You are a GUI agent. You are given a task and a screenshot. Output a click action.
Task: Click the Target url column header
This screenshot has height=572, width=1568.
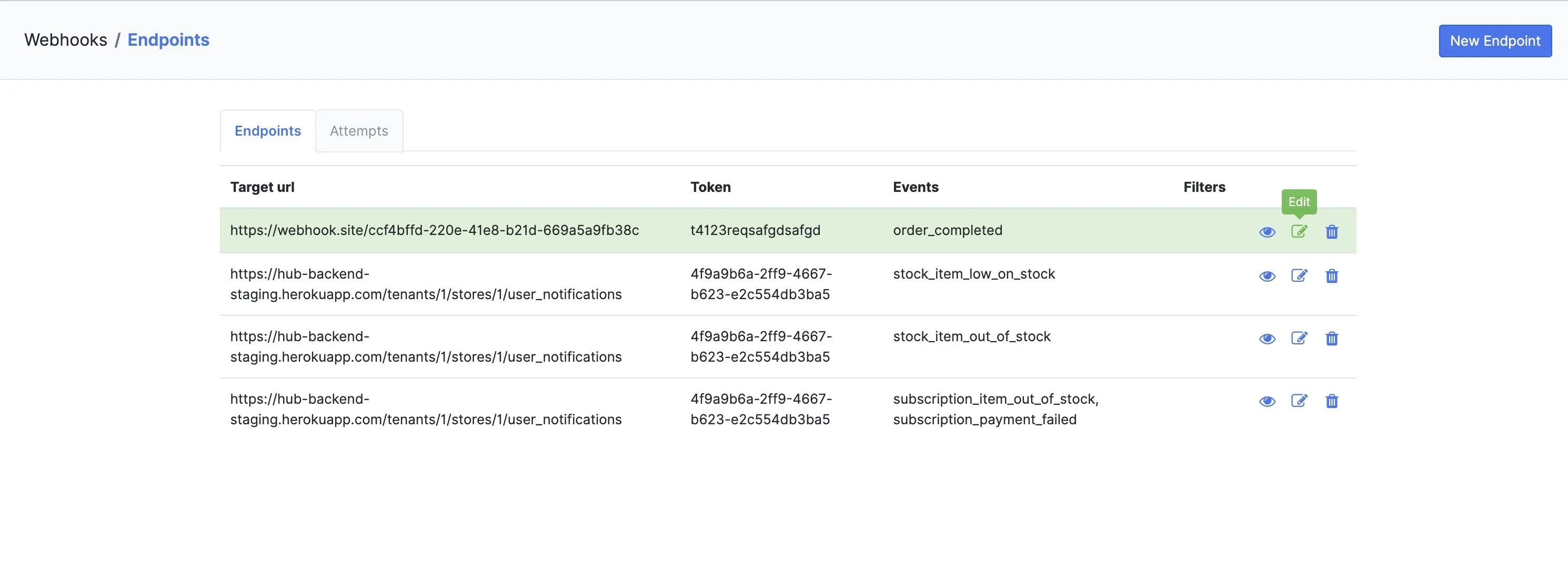click(x=263, y=187)
